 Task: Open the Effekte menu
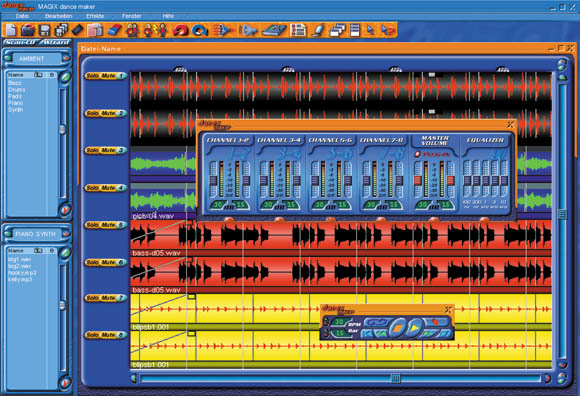[95, 16]
